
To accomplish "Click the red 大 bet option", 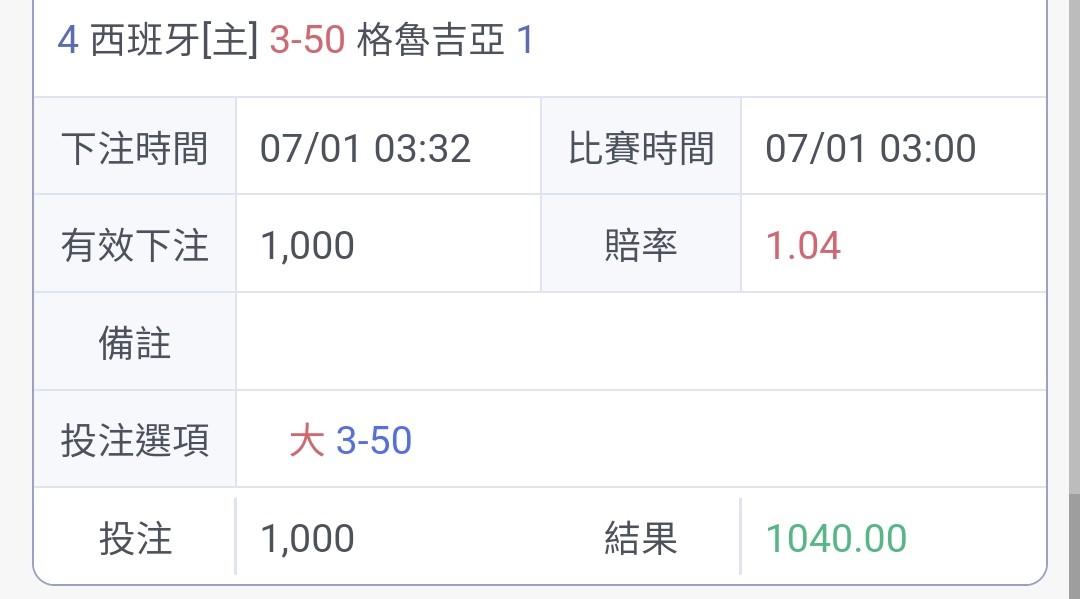I will pos(307,440).
